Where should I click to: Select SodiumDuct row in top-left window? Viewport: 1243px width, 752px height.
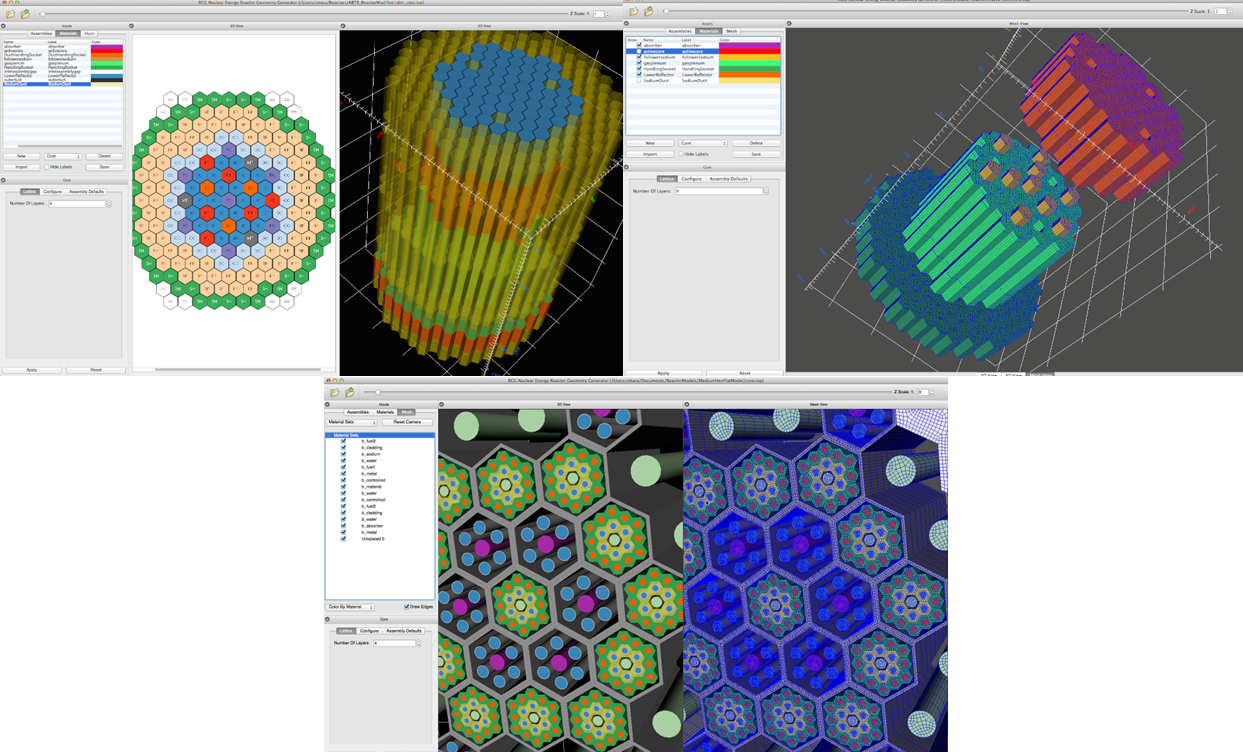pyautogui.click(x=63, y=84)
